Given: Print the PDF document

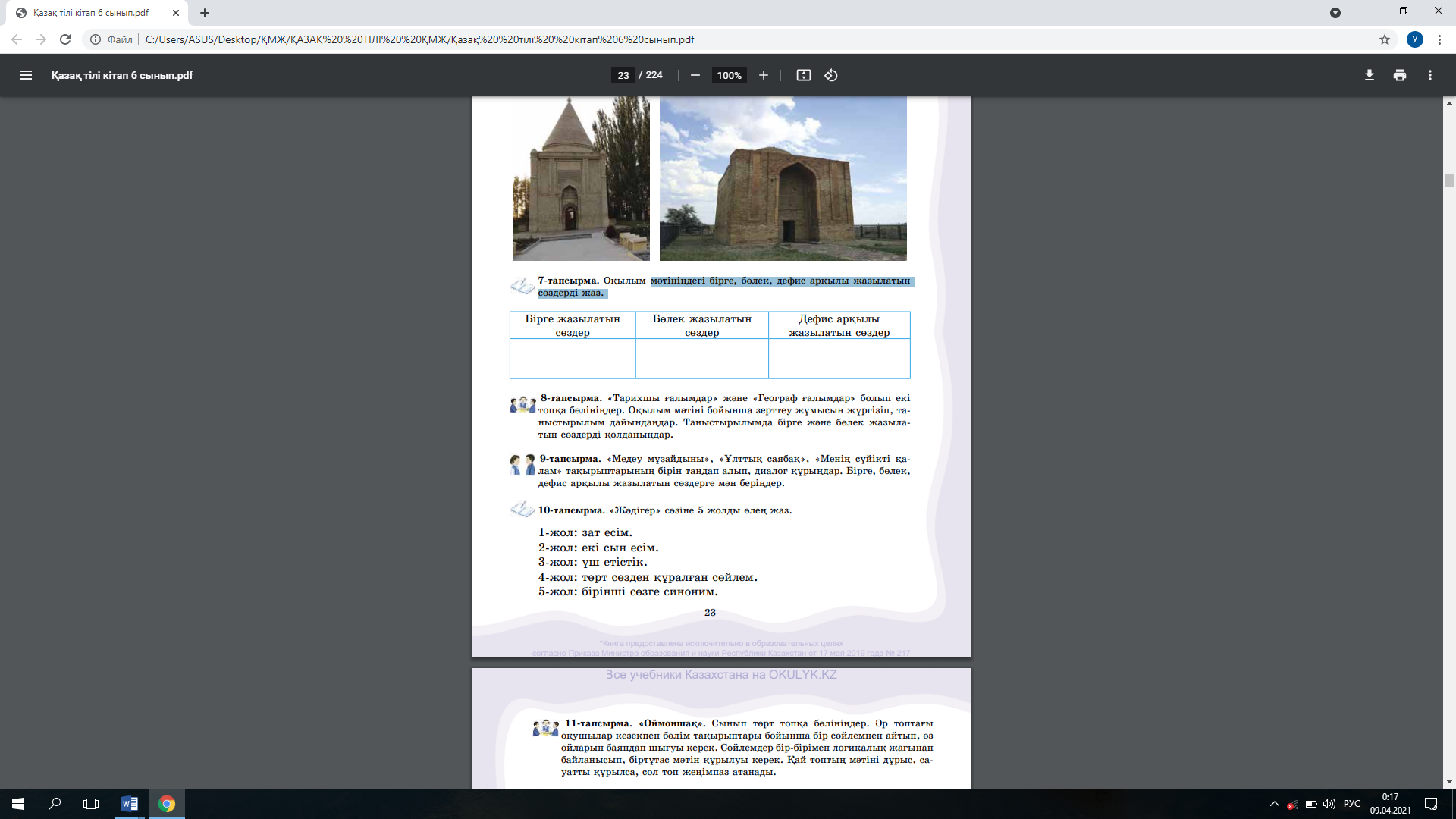Looking at the screenshot, I should click(1400, 75).
